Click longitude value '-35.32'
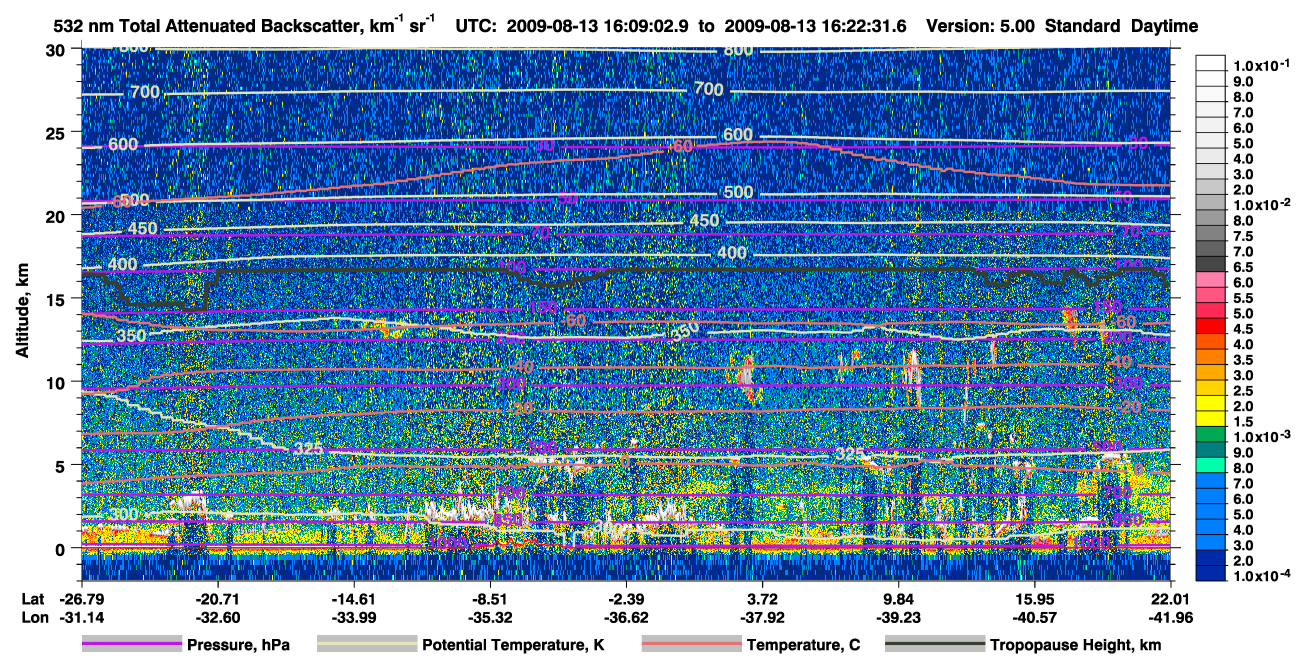 pyautogui.click(x=490, y=617)
